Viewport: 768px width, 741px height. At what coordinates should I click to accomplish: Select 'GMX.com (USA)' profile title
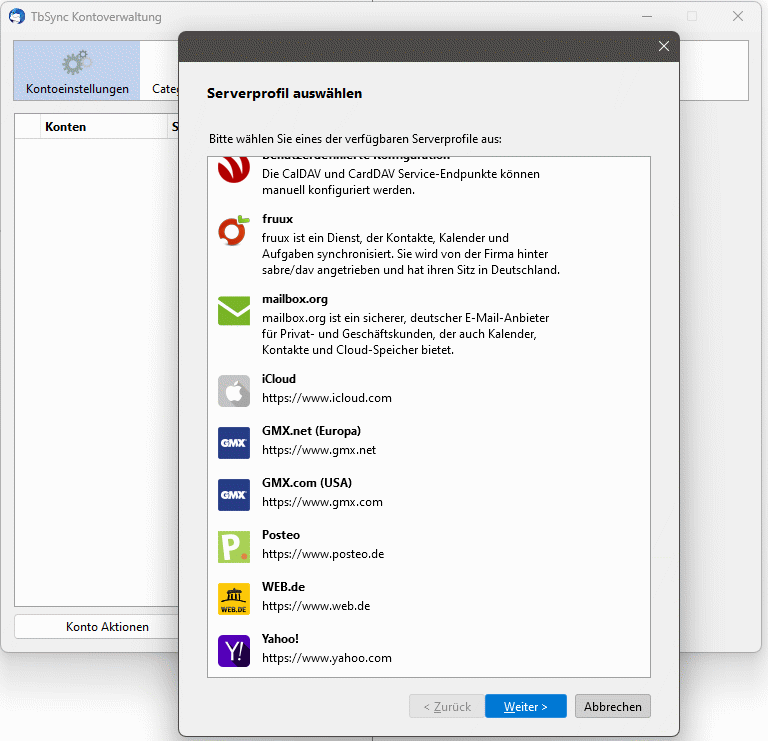[x=307, y=482]
